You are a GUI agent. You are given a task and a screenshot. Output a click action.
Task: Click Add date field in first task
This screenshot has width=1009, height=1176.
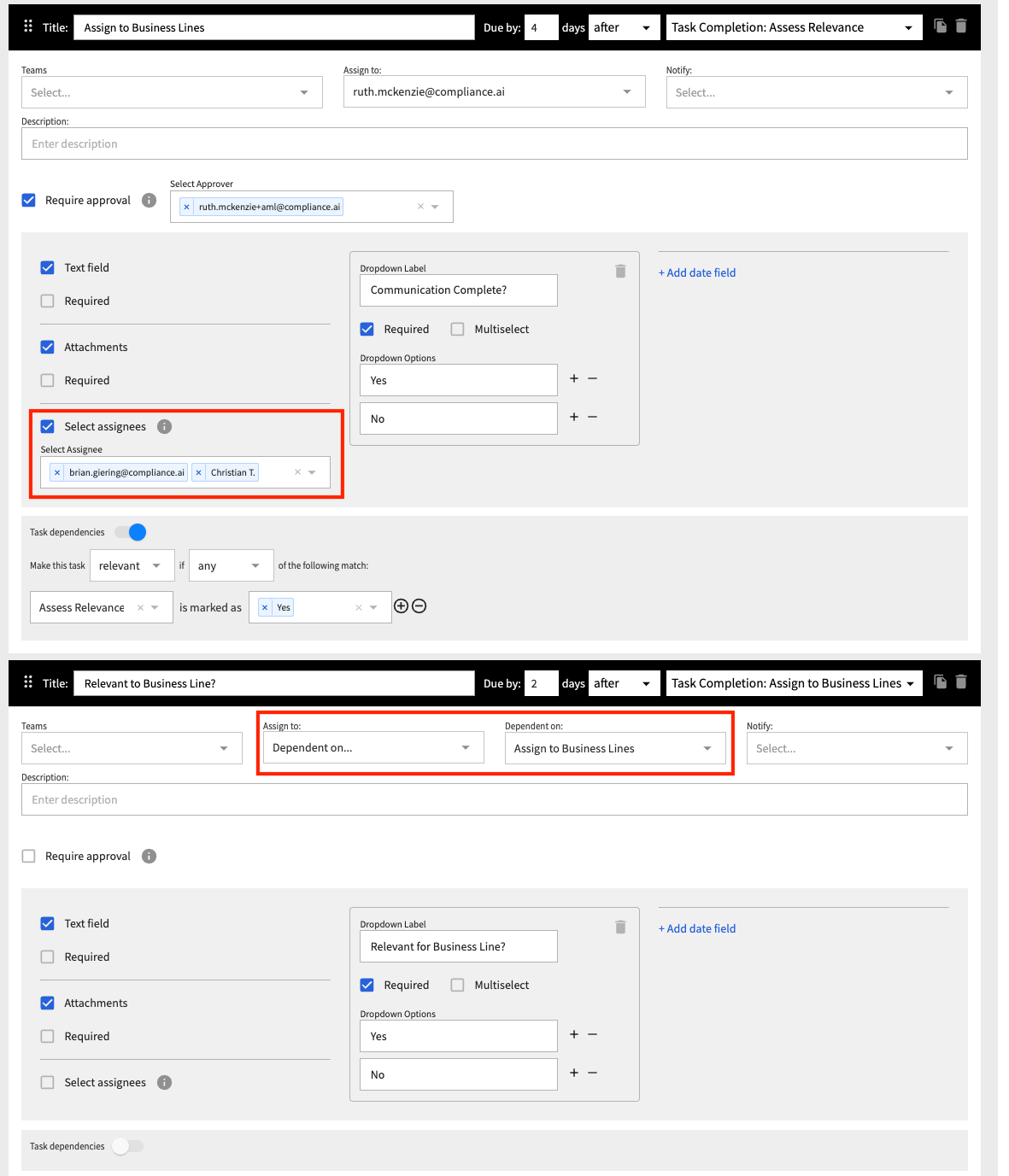(x=696, y=272)
